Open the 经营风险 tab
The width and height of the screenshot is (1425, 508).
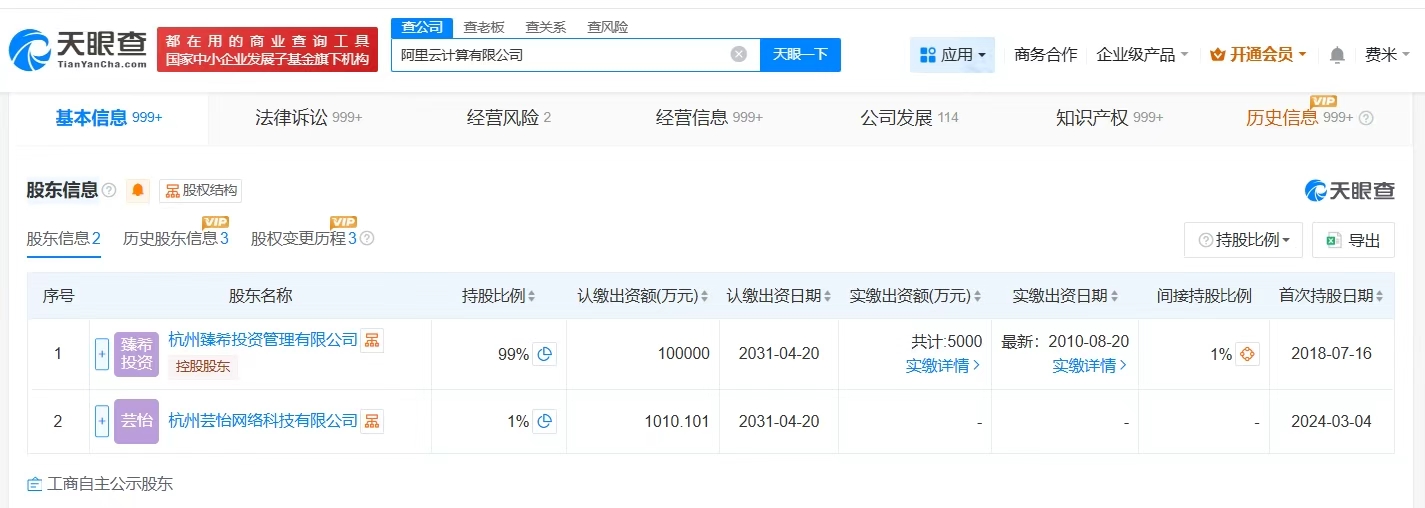tap(509, 118)
